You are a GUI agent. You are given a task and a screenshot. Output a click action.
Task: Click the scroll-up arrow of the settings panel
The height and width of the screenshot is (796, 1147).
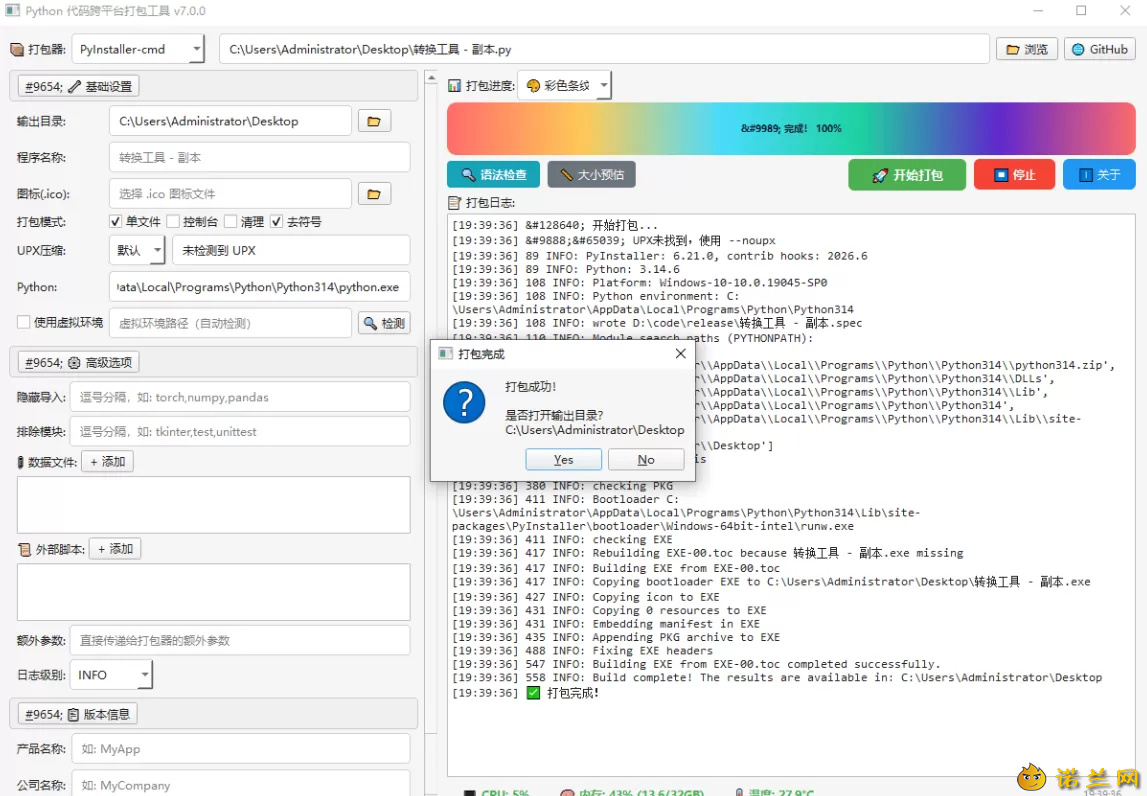click(x=432, y=78)
